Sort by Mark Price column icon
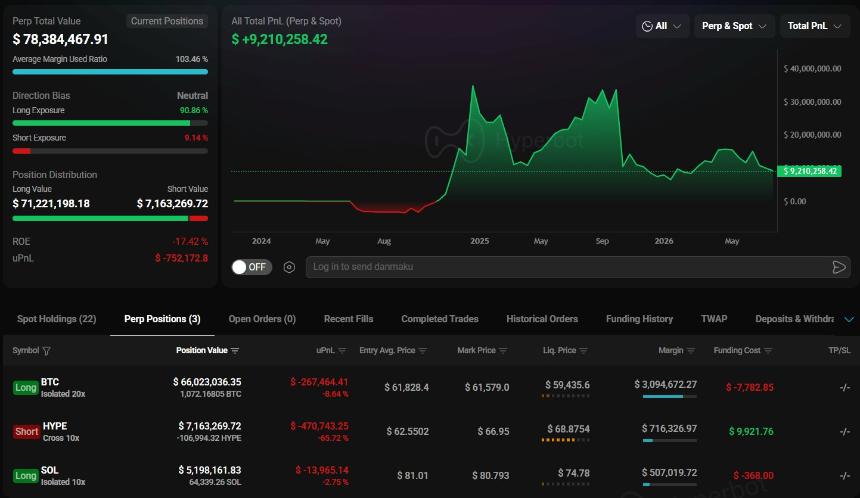This screenshot has width=860, height=498. (x=503, y=350)
